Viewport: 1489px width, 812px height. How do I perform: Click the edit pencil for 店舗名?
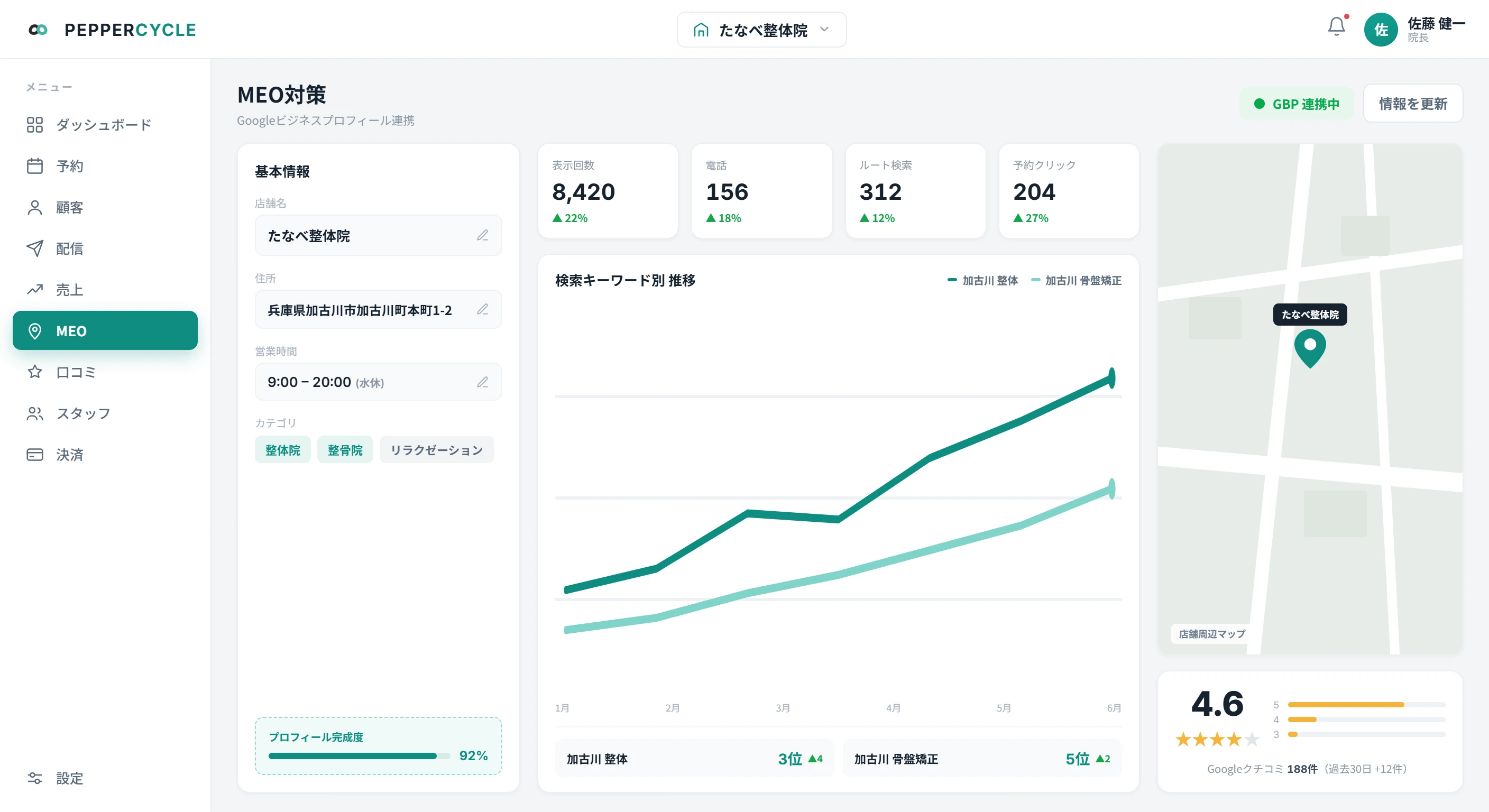(x=483, y=235)
